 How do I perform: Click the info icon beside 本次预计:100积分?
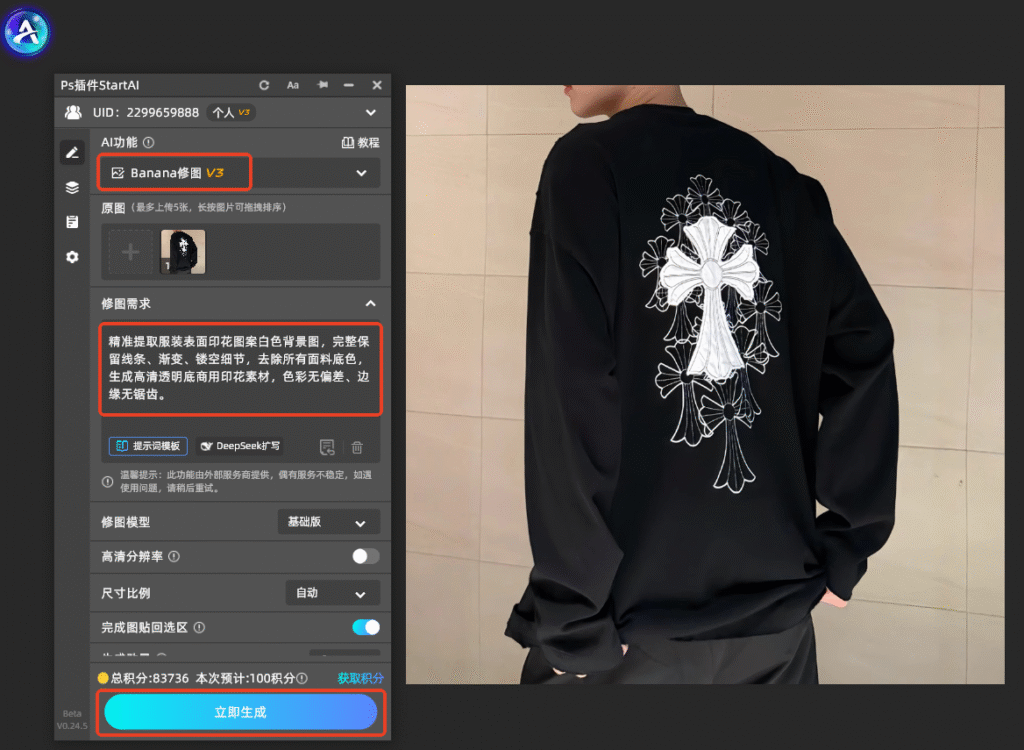tap(302, 678)
